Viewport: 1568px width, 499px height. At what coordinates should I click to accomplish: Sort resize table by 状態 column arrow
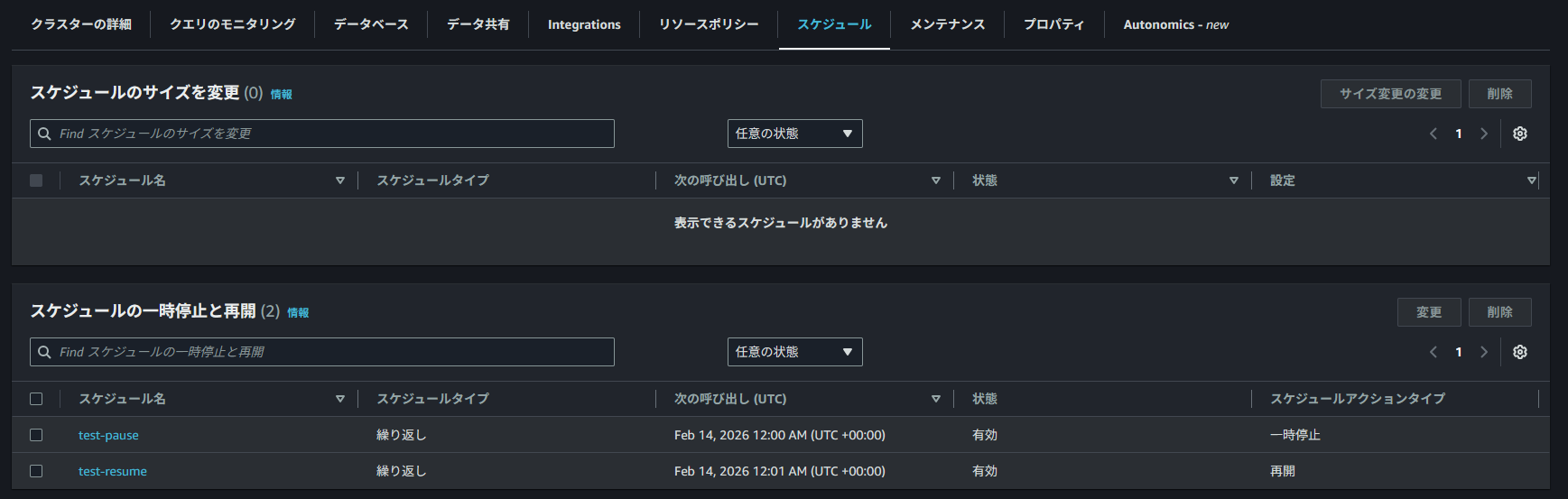1234,180
